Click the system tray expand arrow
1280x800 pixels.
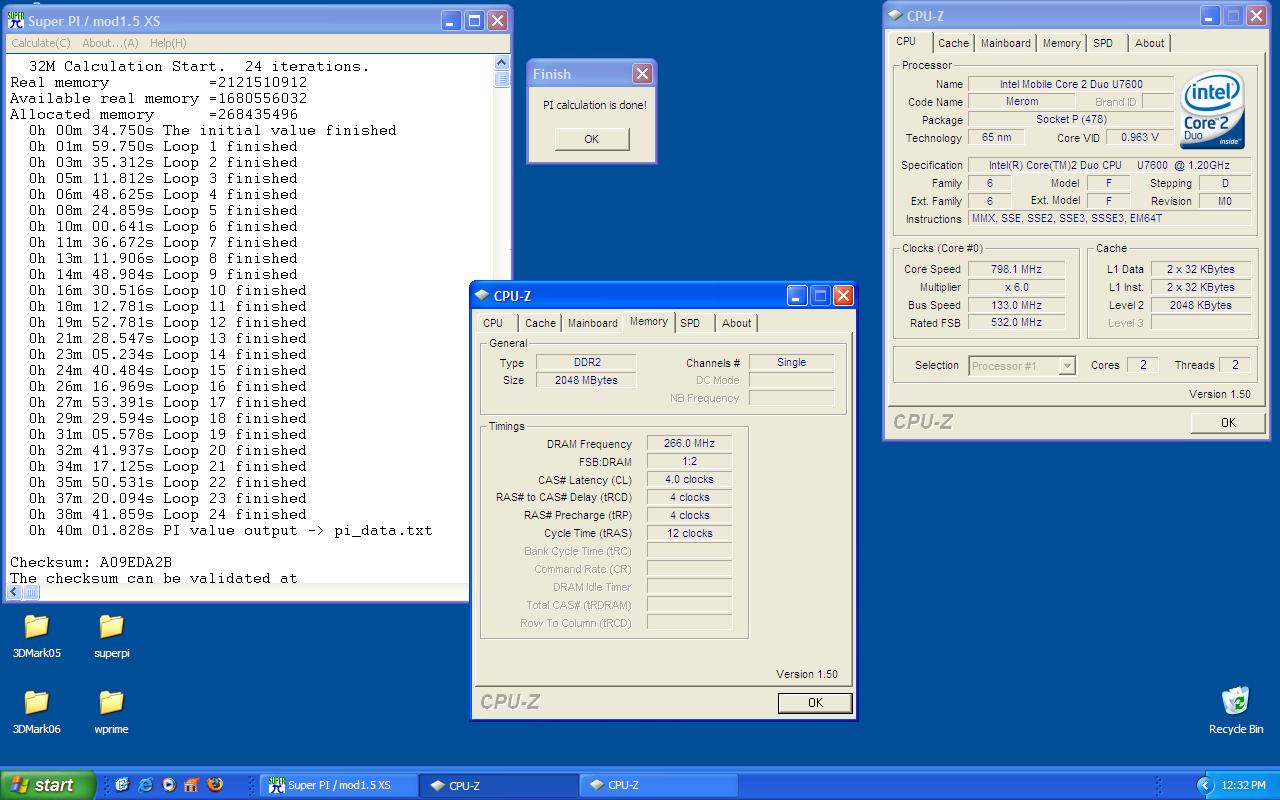click(1205, 785)
